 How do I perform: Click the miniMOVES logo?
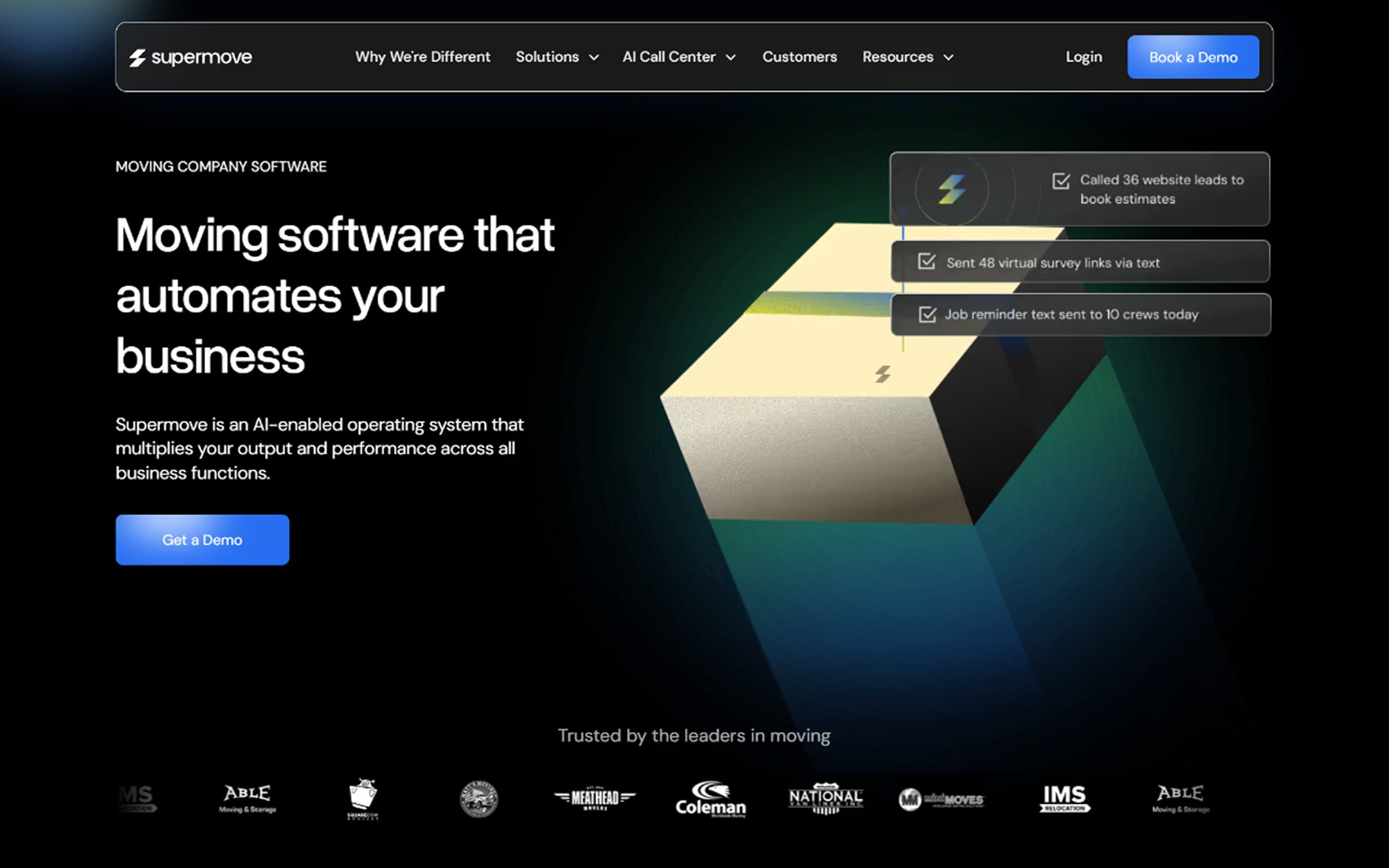click(x=941, y=800)
